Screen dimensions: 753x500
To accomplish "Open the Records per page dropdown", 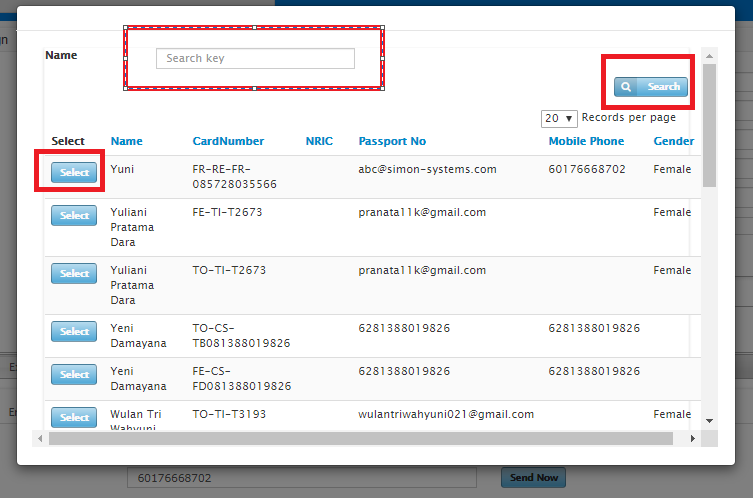I will coord(558,118).
